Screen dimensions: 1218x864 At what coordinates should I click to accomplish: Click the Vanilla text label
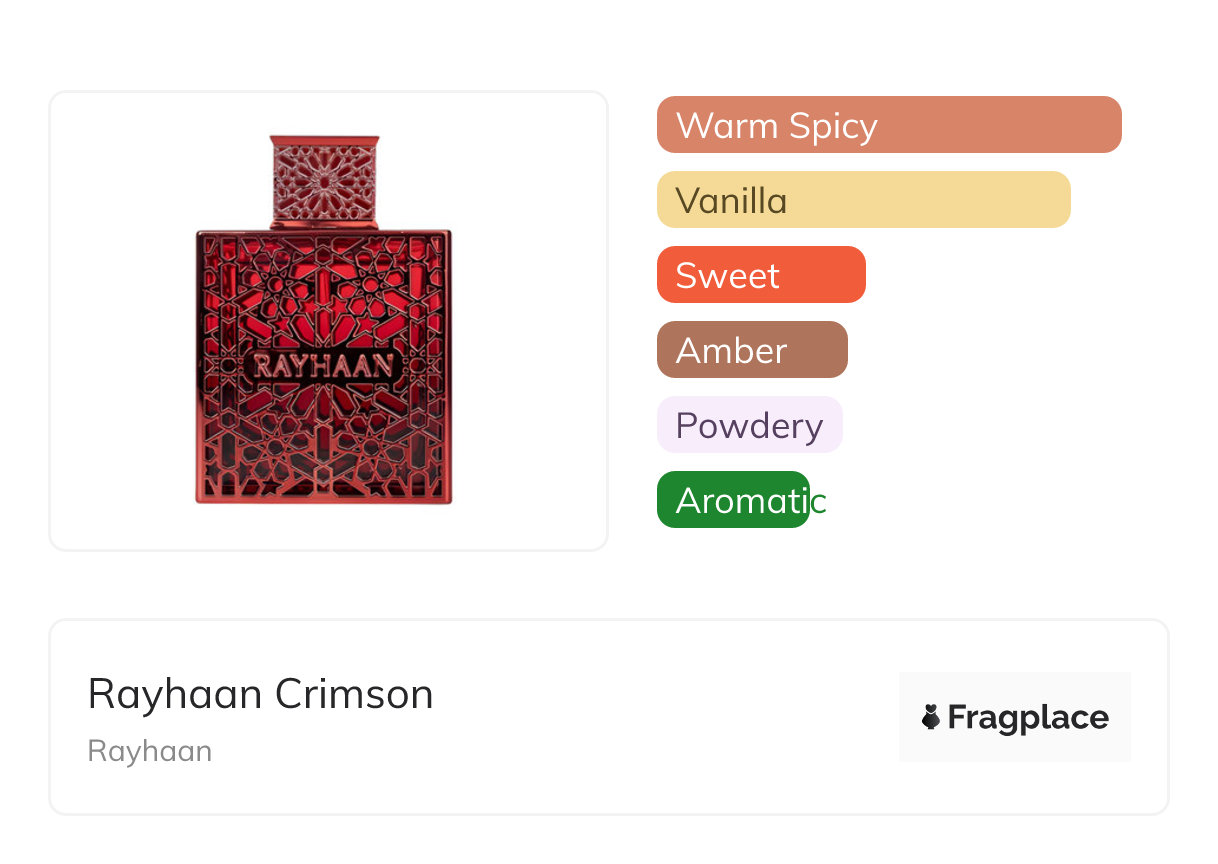pos(731,201)
